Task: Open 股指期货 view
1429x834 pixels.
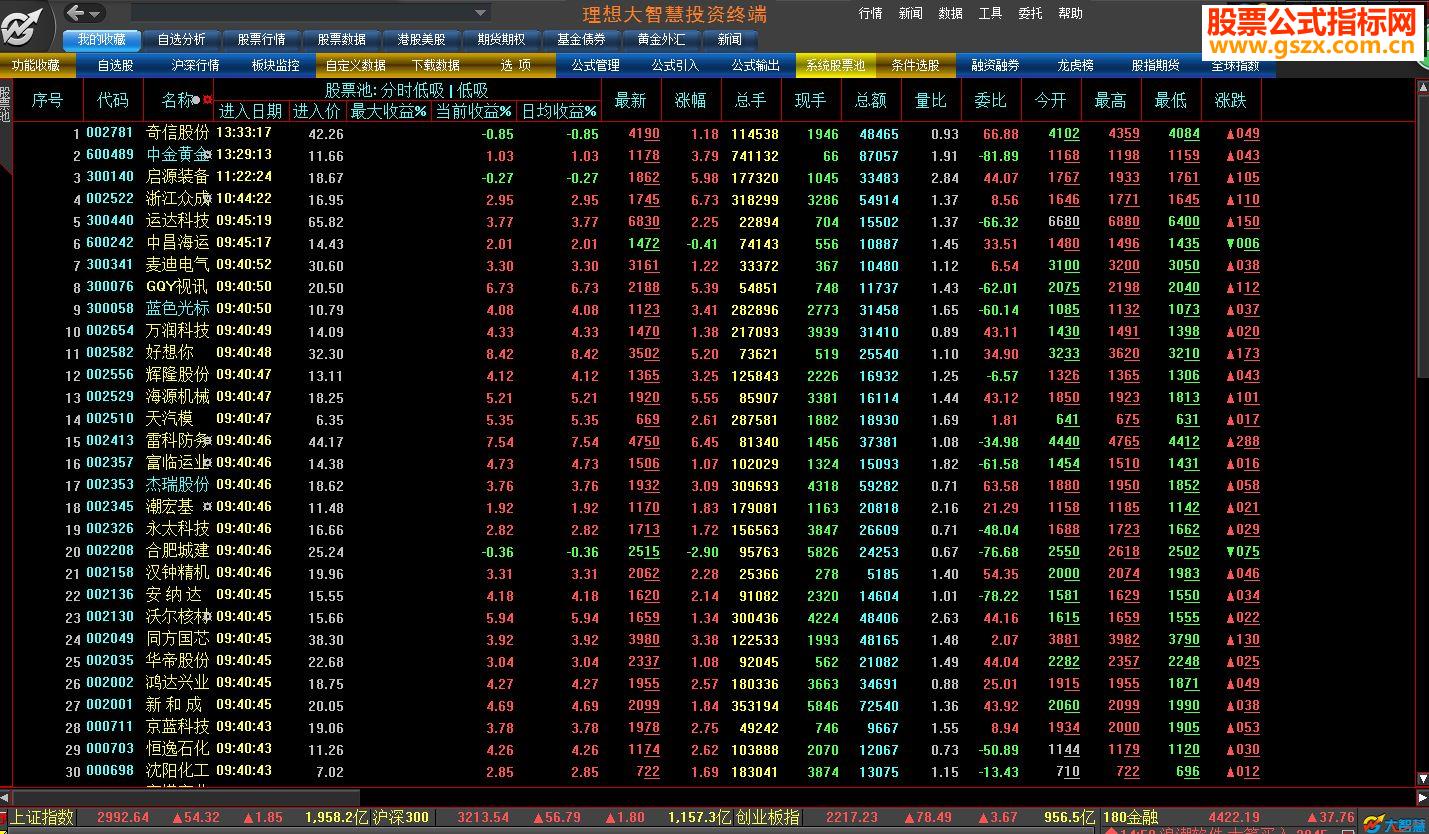Action: (x=1156, y=65)
